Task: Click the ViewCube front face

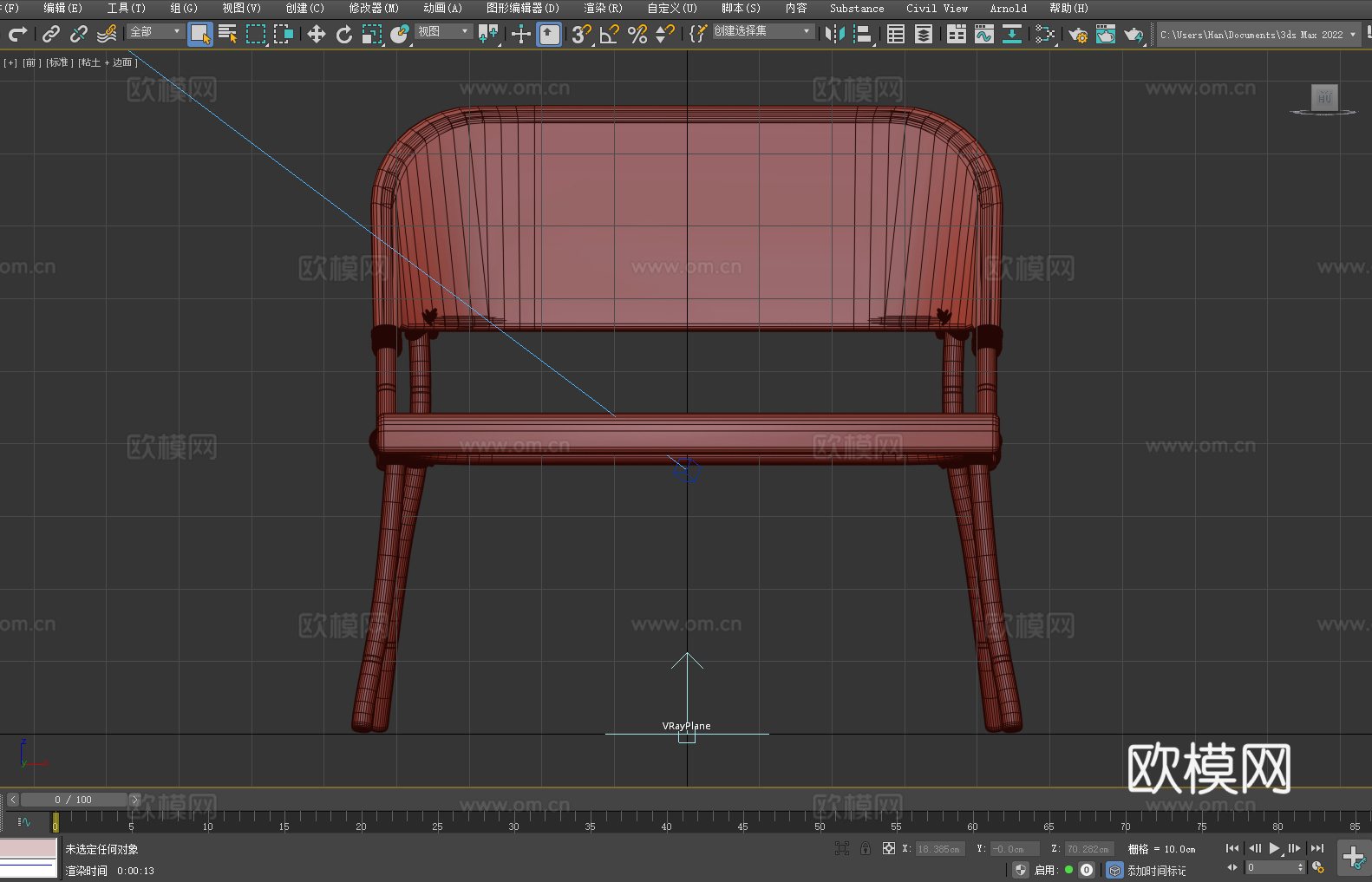Action: click(x=1324, y=97)
